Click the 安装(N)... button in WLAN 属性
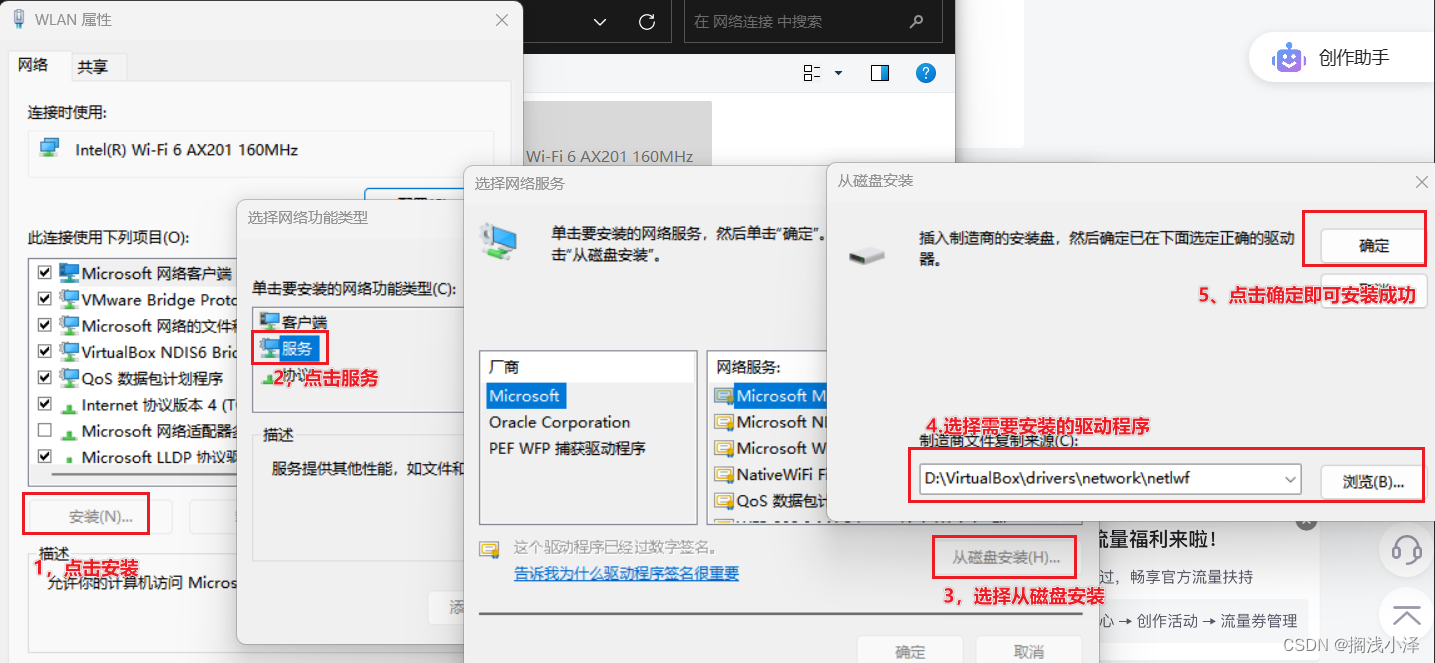This screenshot has height=663, width=1435. pos(100,516)
